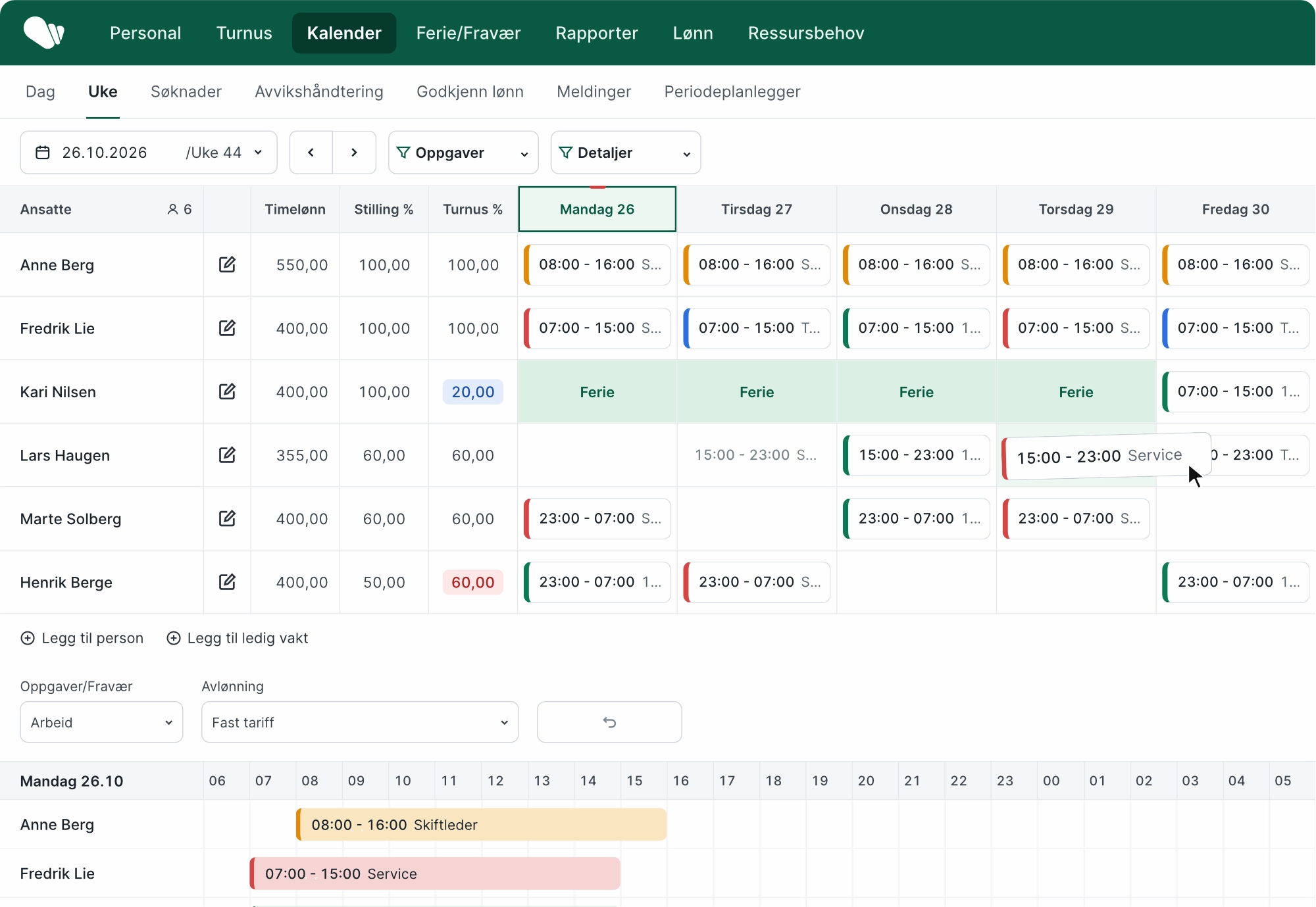The image size is (1316, 907).
Task: Switch to the Uke tab
Action: pyautogui.click(x=103, y=91)
